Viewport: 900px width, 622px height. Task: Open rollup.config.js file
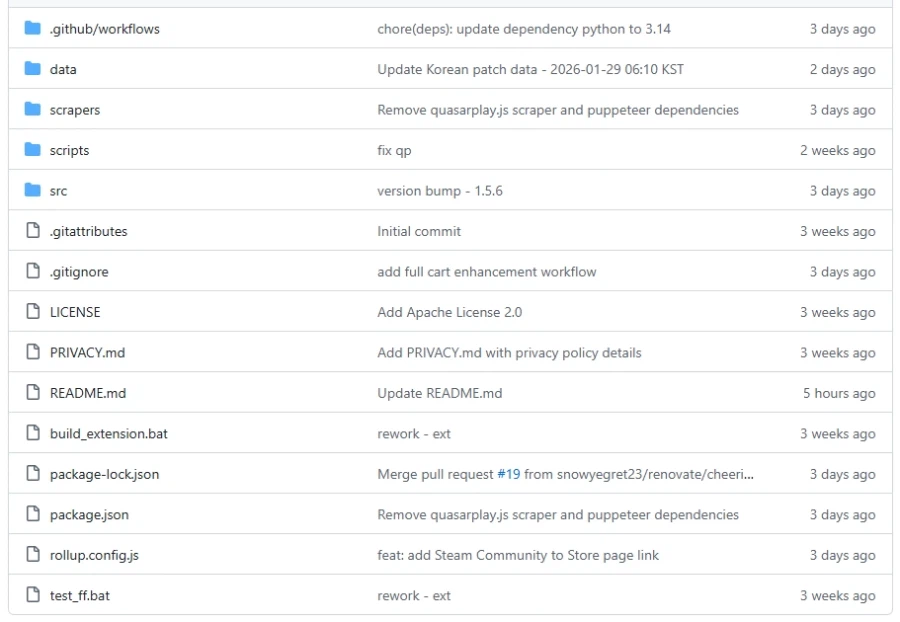click(94, 555)
